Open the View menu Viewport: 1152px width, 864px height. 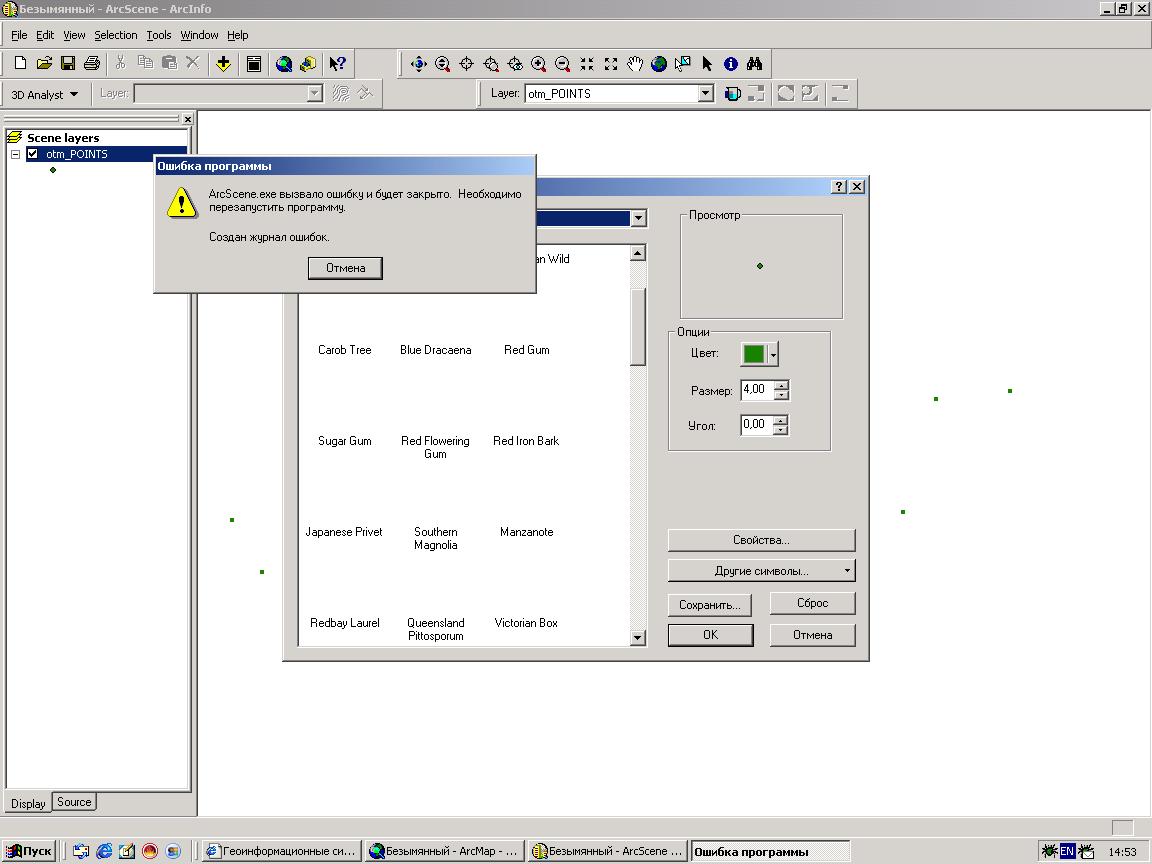(74, 35)
